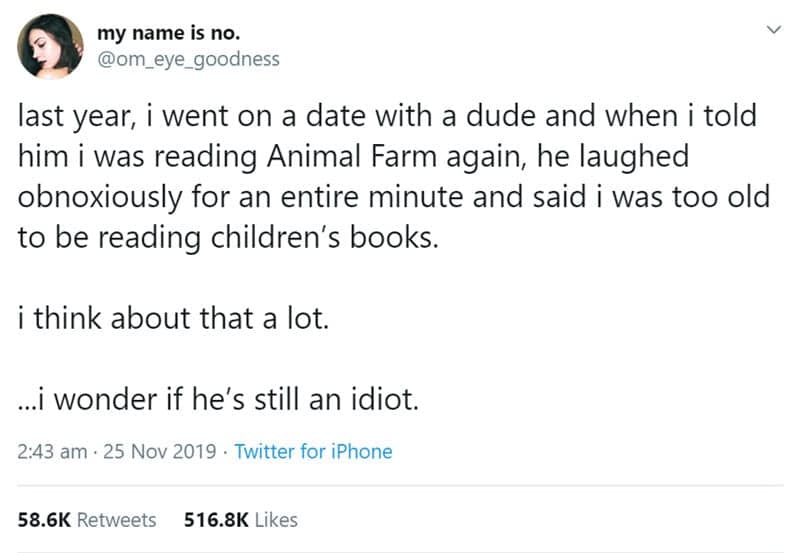Click the "Likes" label

(275, 519)
